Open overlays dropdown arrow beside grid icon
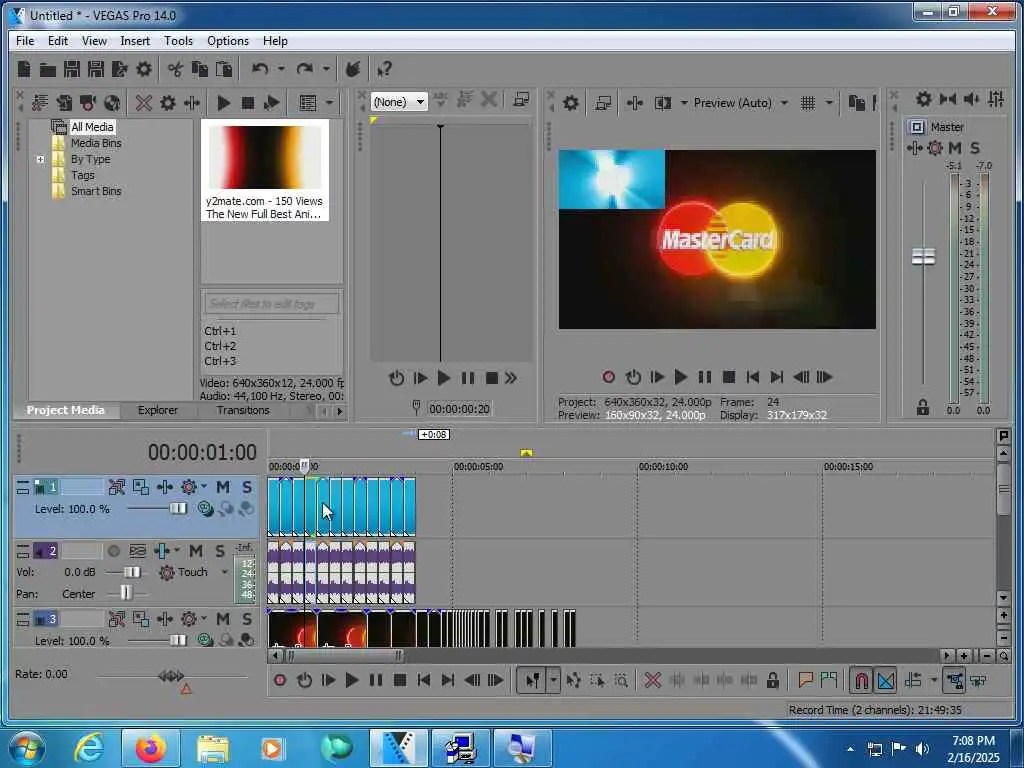Viewport: 1024px width, 768px height. tap(829, 103)
